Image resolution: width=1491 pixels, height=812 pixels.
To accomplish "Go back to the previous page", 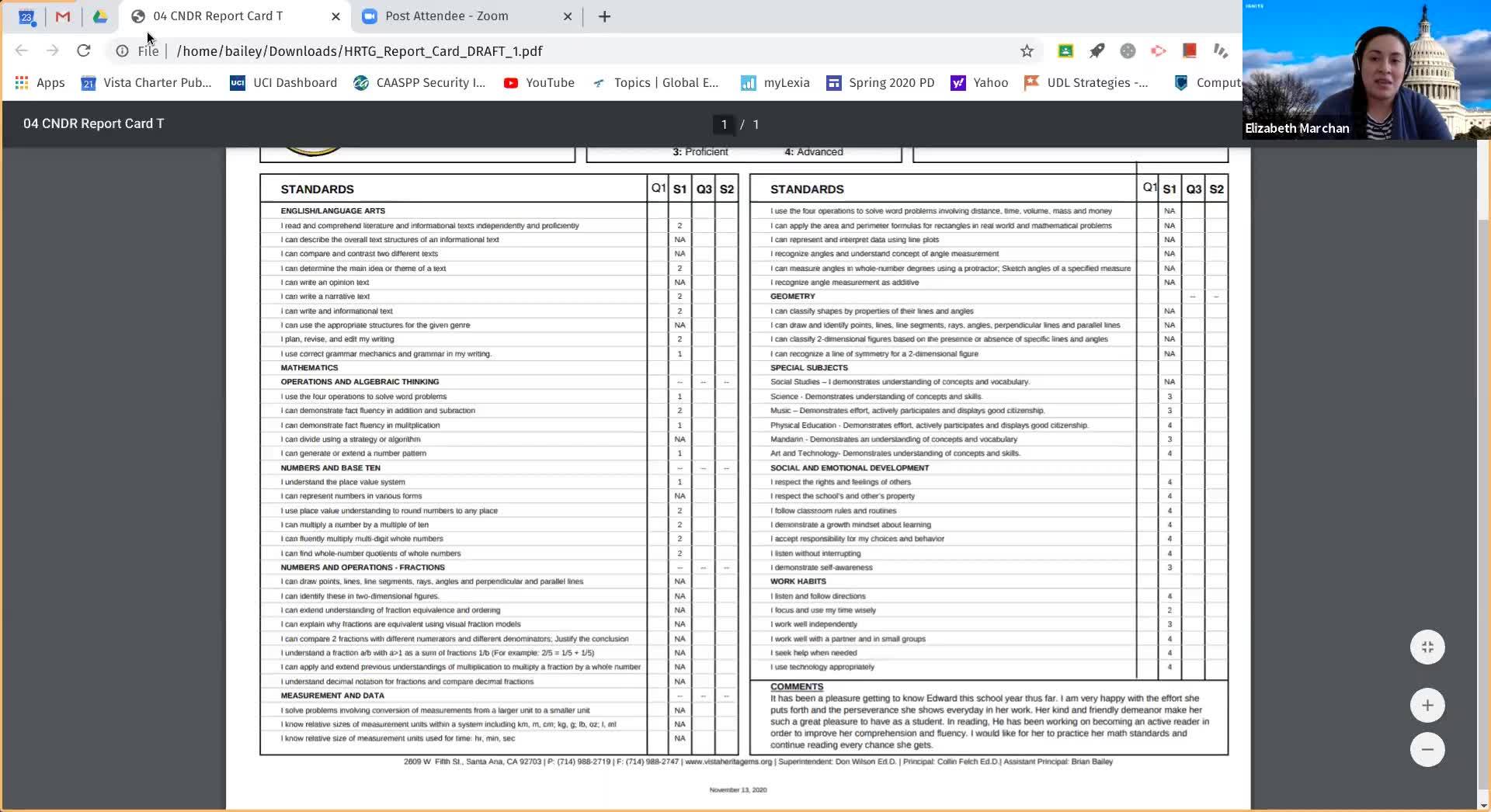I will 22,50.
